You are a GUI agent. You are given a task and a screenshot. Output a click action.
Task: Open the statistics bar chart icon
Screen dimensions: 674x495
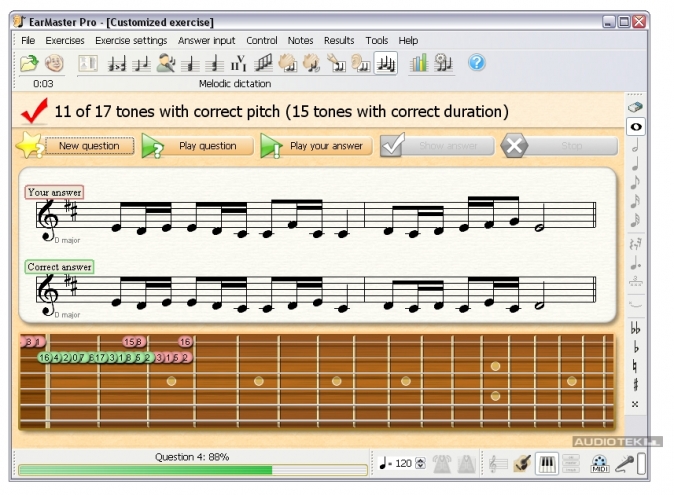pos(419,64)
